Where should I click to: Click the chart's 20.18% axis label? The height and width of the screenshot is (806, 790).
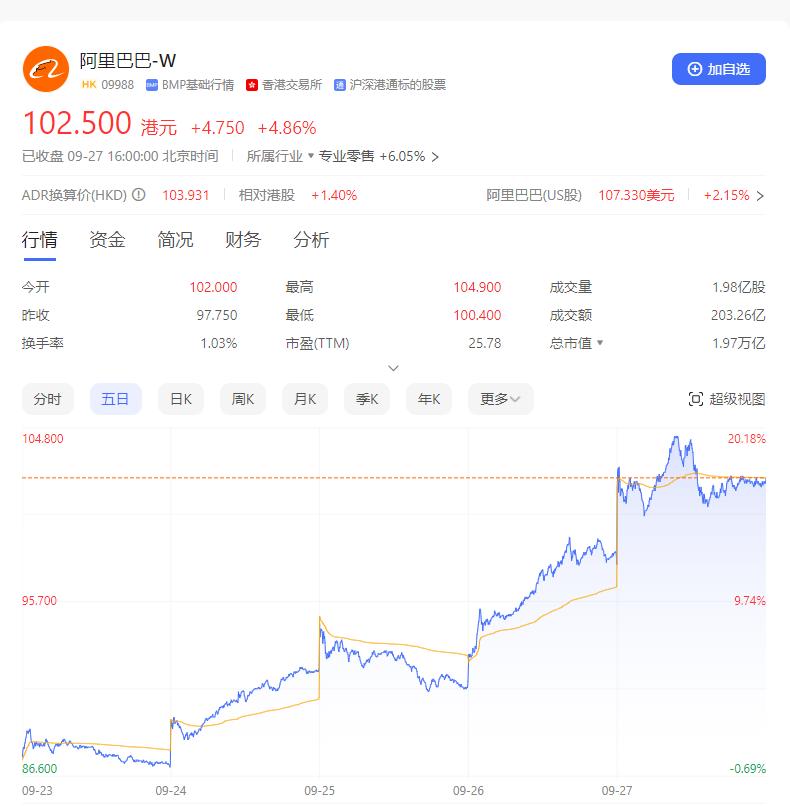(x=746, y=438)
